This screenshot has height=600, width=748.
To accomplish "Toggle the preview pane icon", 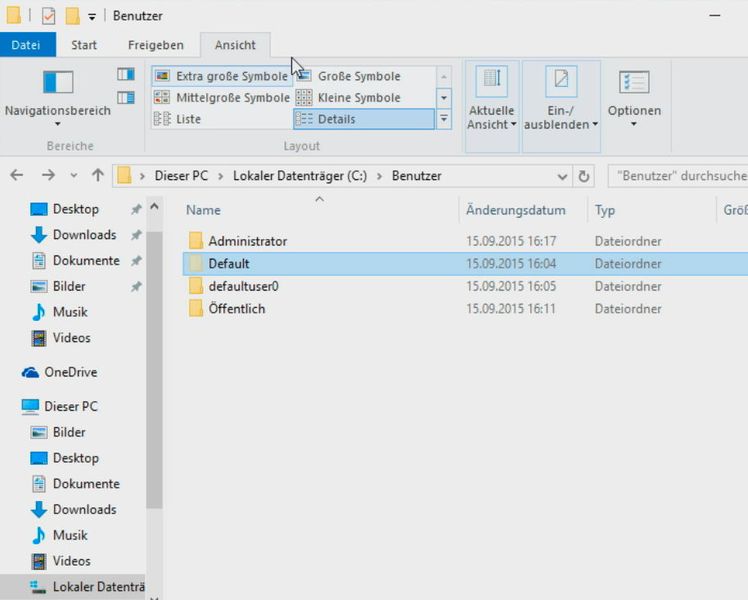I will pyautogui.click(x=125, y=75).
